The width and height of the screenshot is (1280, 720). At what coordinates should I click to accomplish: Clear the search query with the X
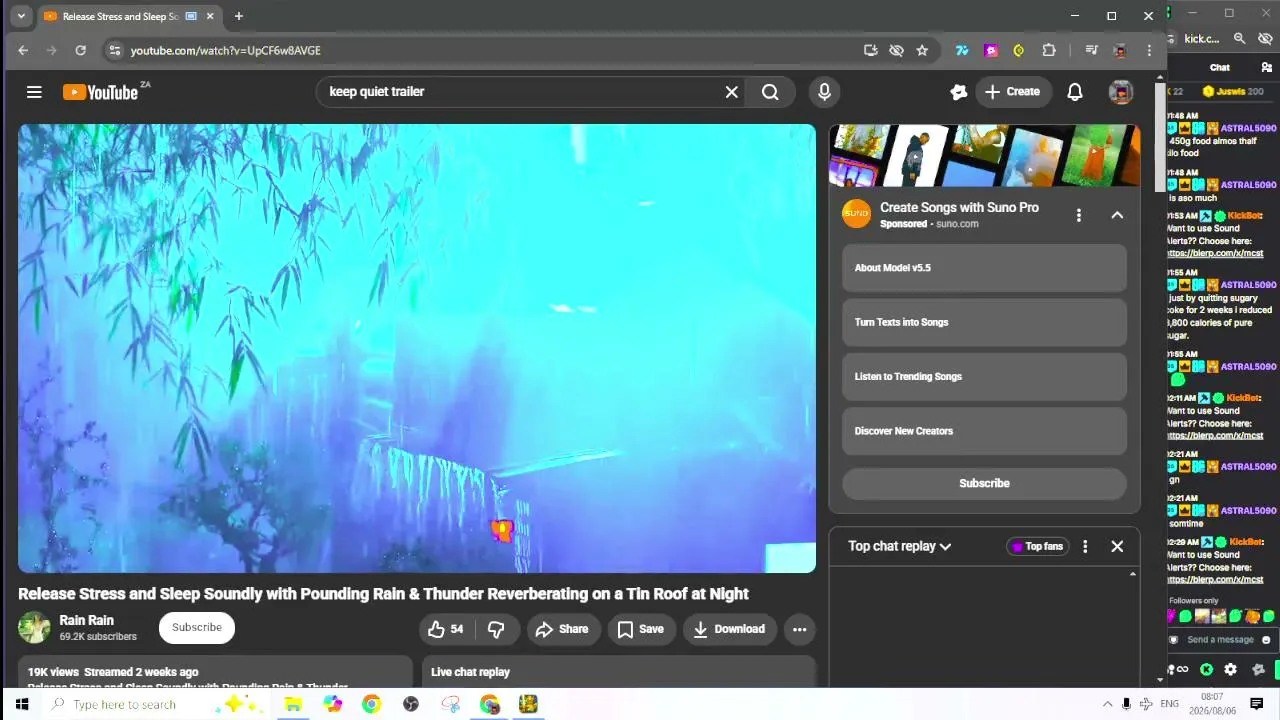(732, 92)
